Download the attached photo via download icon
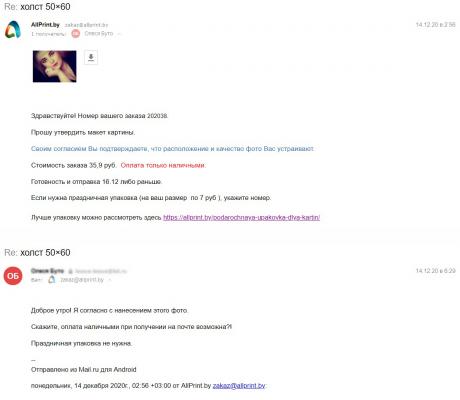460x400 pixels. (x=91, y=57)
